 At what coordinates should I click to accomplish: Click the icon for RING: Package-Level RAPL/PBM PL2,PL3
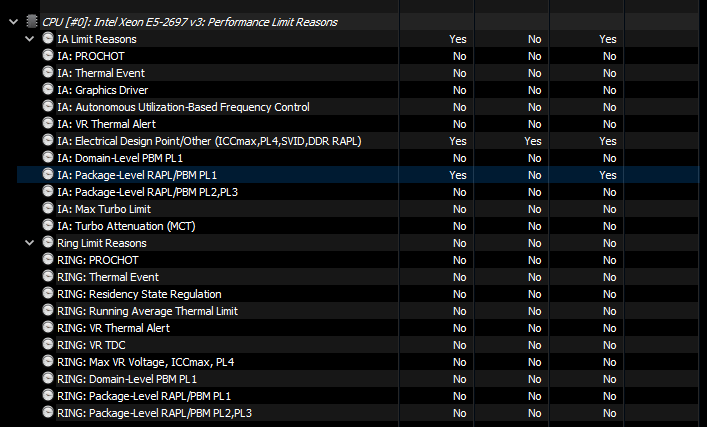point(48,412)
